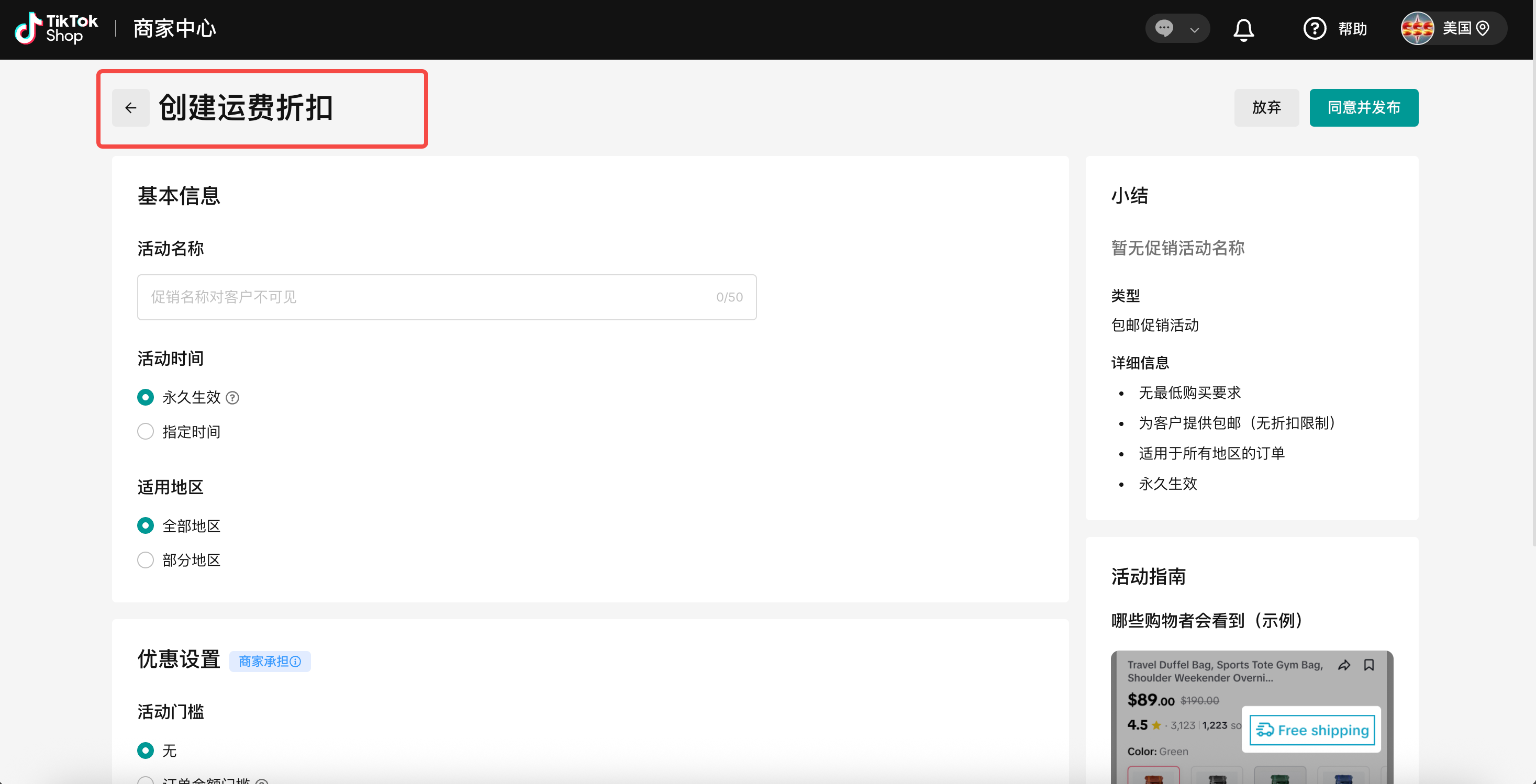
Task: Click the 帮助 help menu text
Action: [1352, 29]
